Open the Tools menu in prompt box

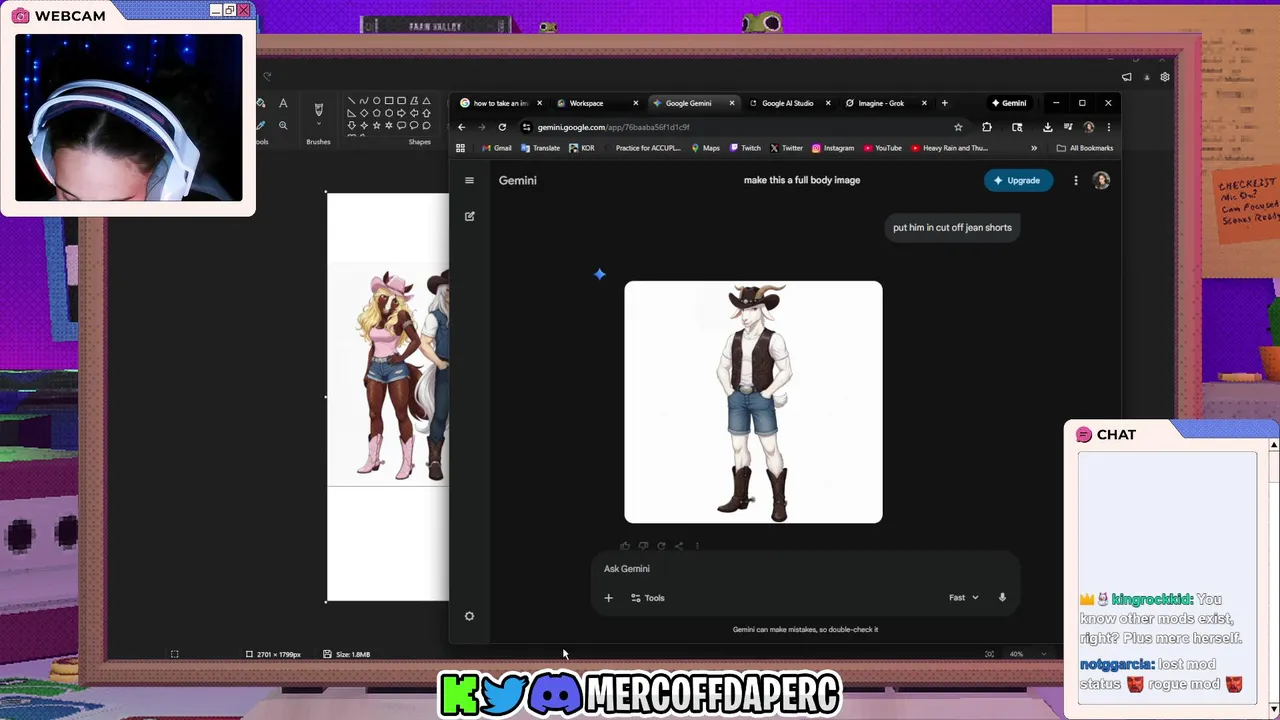tap(647, 598)
